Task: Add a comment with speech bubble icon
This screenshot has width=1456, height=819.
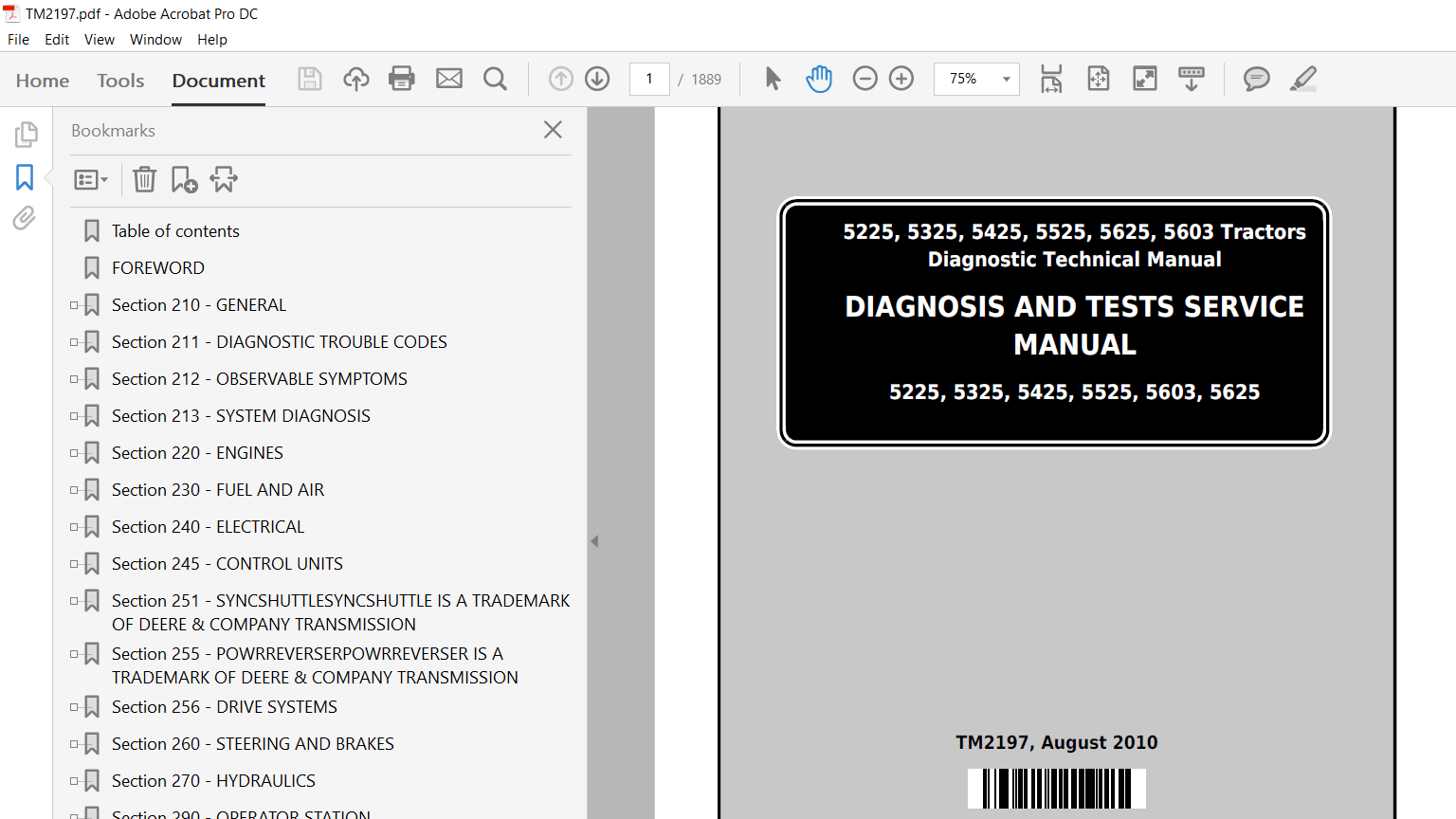Action: 1257,79
